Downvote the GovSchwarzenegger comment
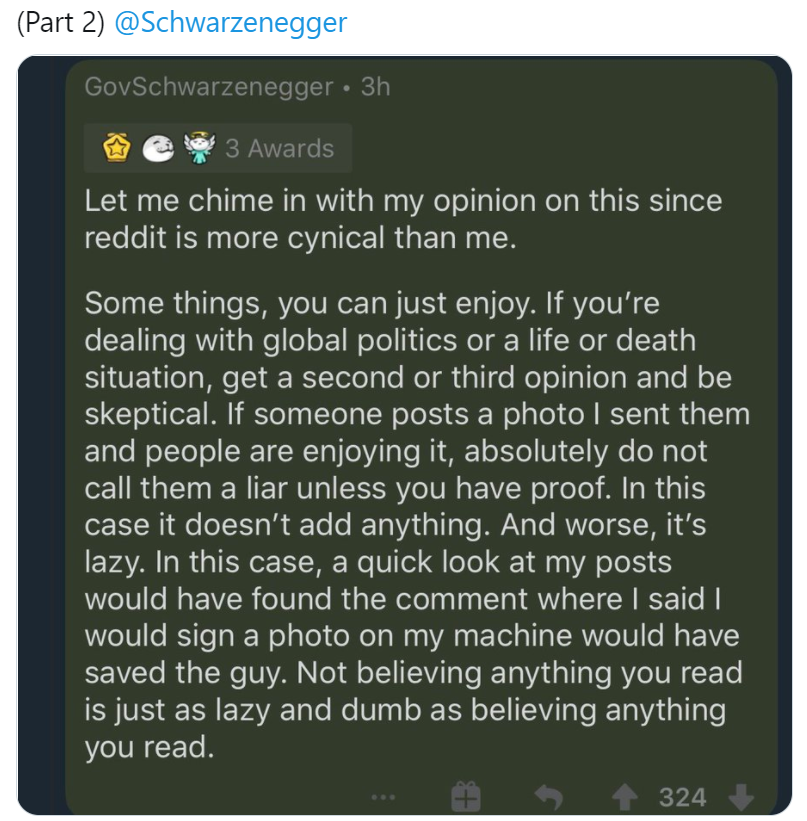Image resolution: width=807 pixels, height=821 pixels. (741, 798)
